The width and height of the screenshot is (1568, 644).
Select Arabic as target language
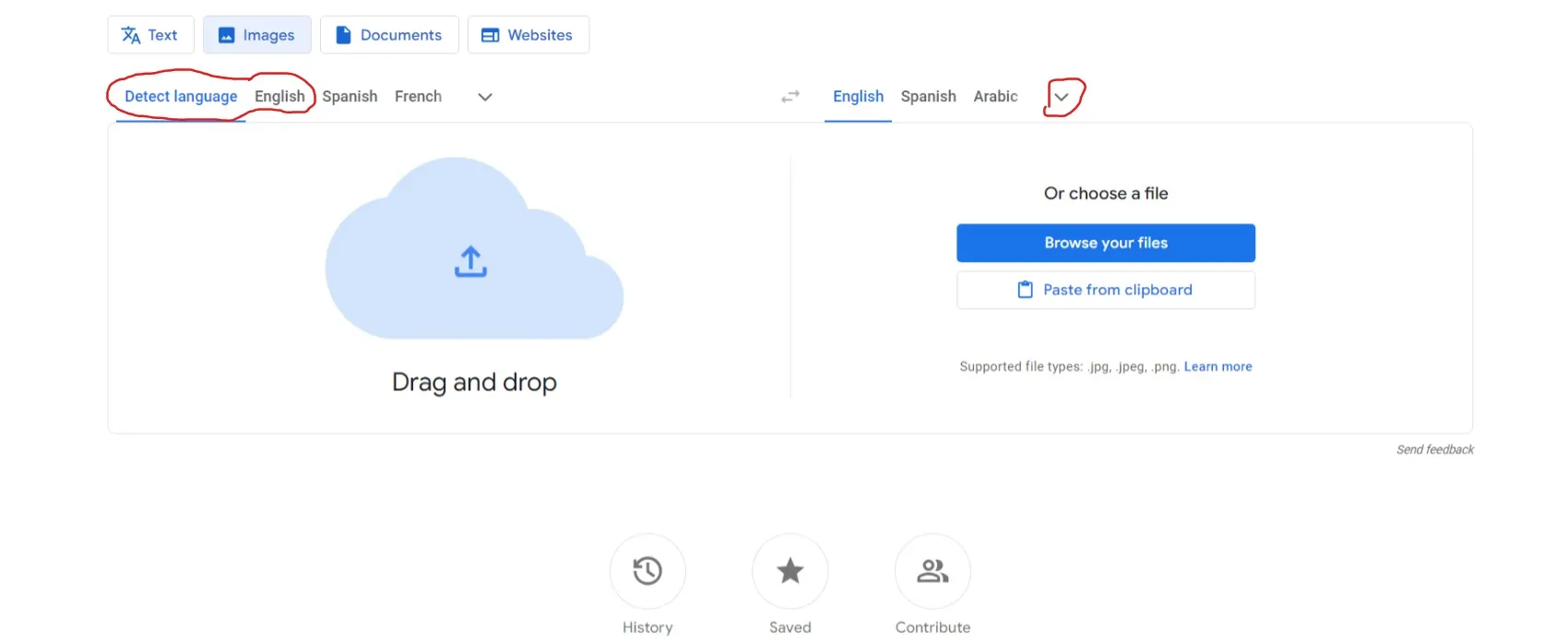(x=995, y=96)
